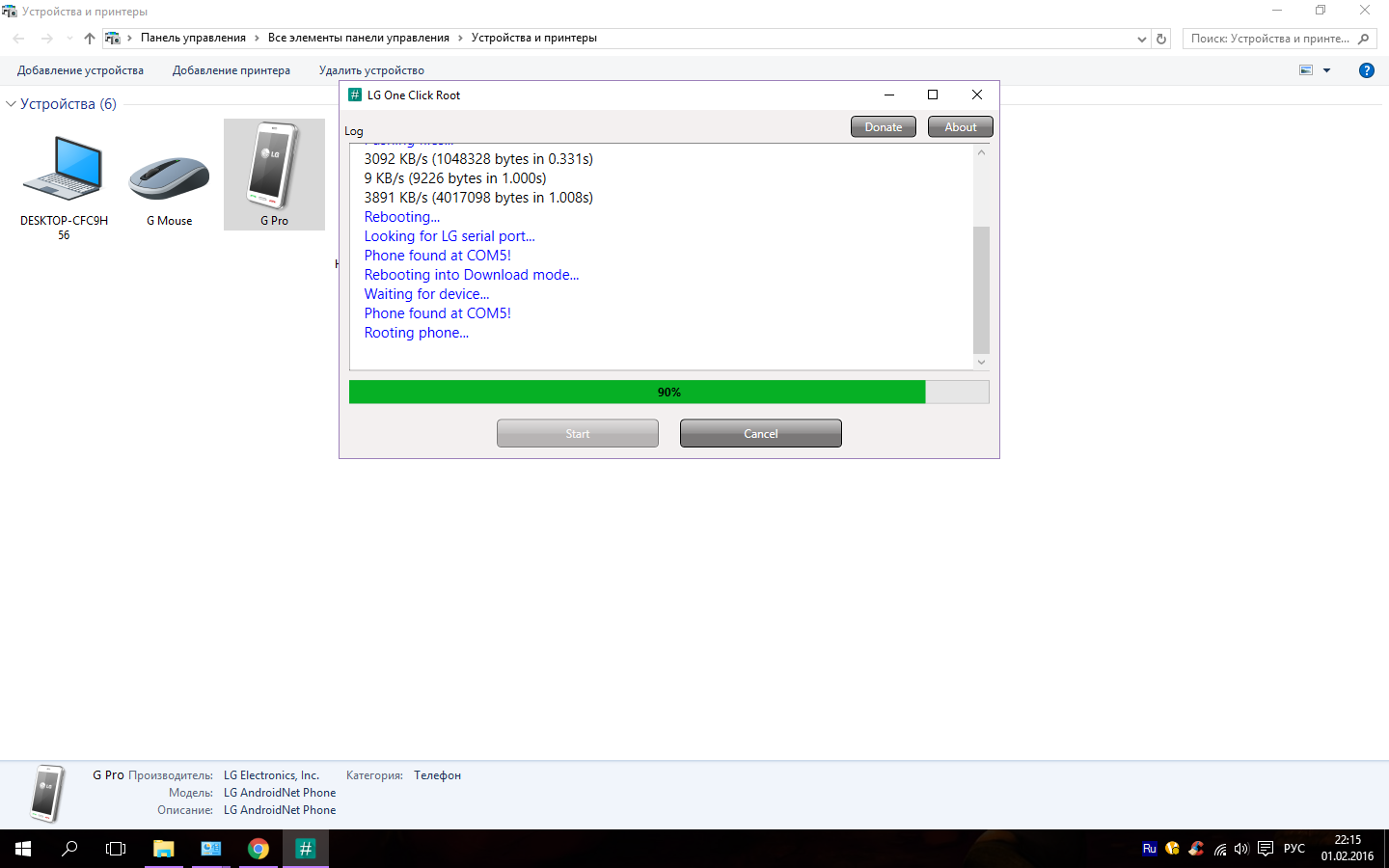The width and height of the screenshot is (1389, 868).
Task: Open taskbar search magnifier
Action: pos(69,849)
